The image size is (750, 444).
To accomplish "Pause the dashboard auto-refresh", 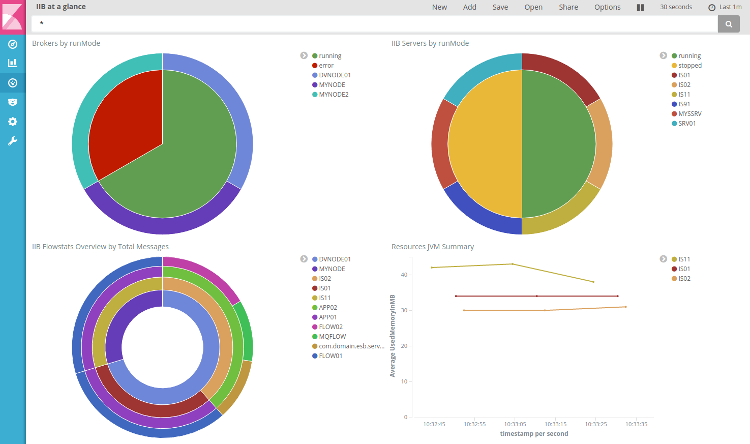I will [x=640, y=7].
